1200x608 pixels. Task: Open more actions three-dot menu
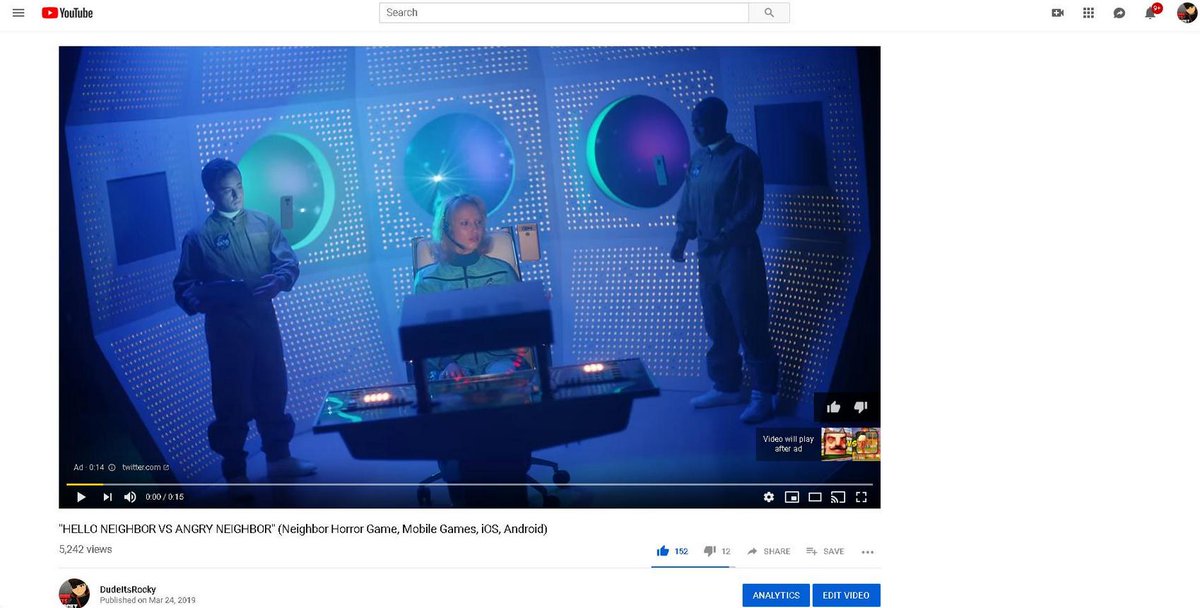[867, 552]
